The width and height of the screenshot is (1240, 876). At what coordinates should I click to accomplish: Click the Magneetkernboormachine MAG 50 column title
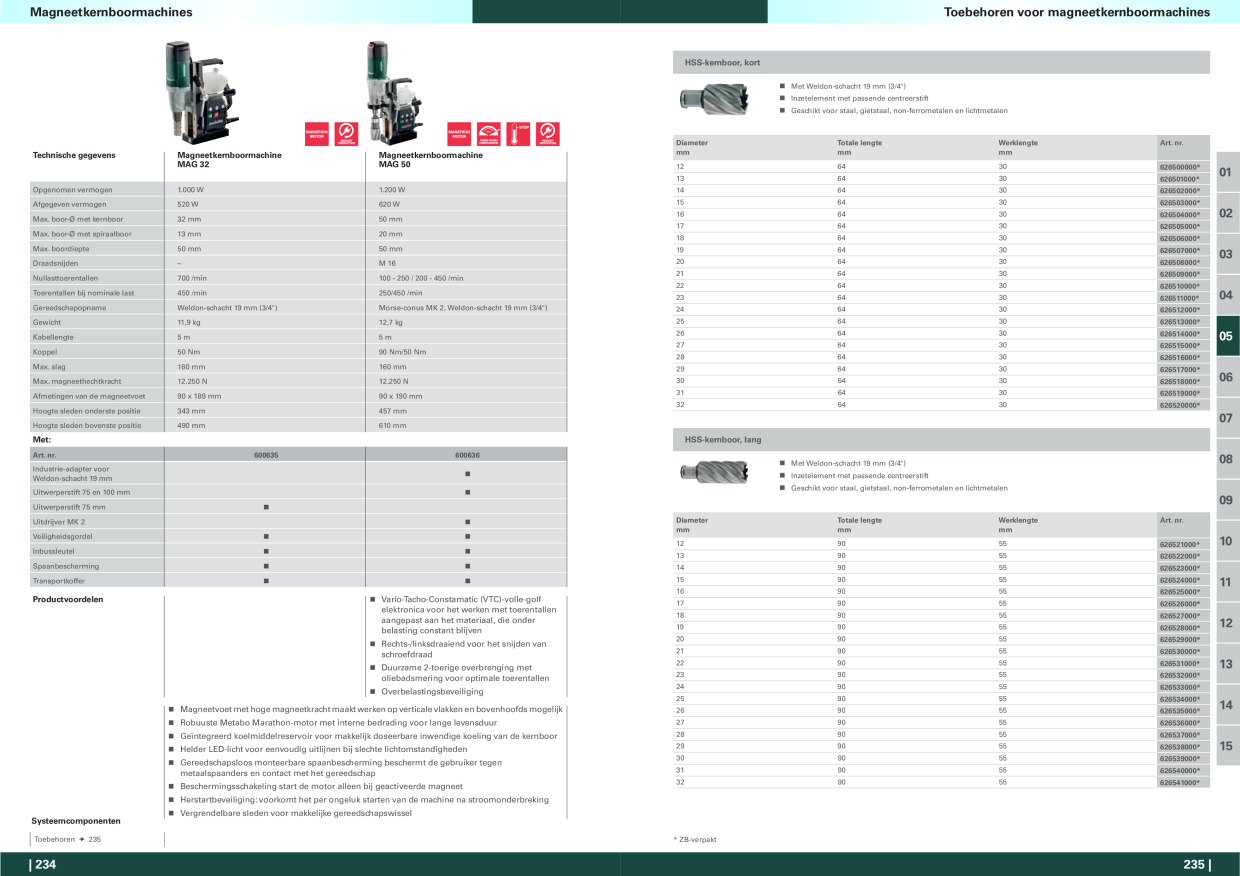[431, 160]
